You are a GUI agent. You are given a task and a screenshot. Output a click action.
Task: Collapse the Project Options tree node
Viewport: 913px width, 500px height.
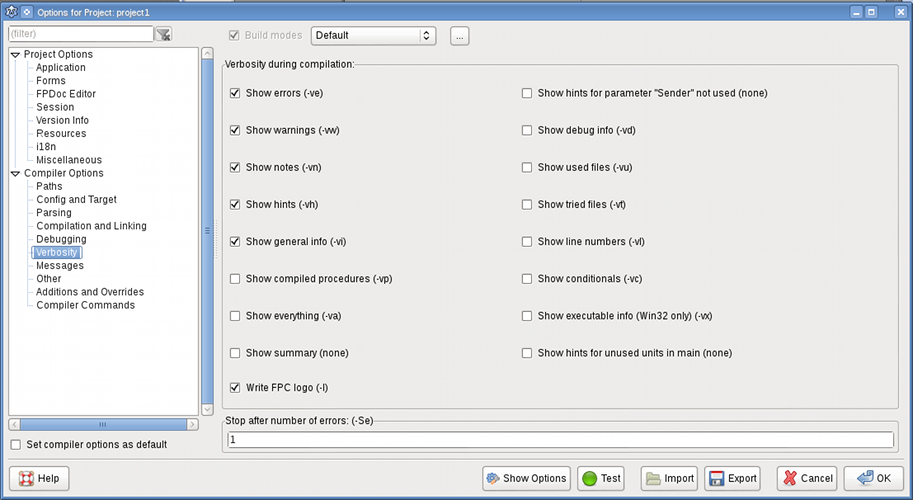tap(15, 55)
